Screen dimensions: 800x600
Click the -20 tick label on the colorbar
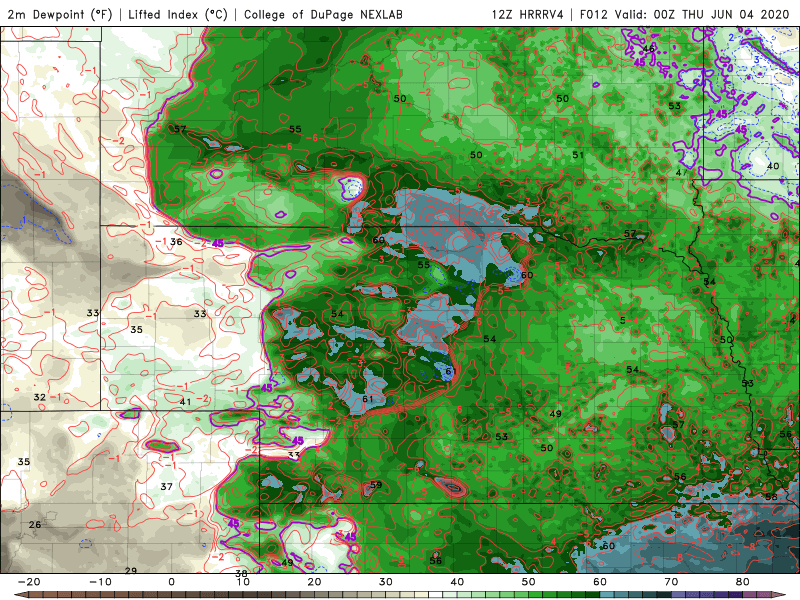29,582
